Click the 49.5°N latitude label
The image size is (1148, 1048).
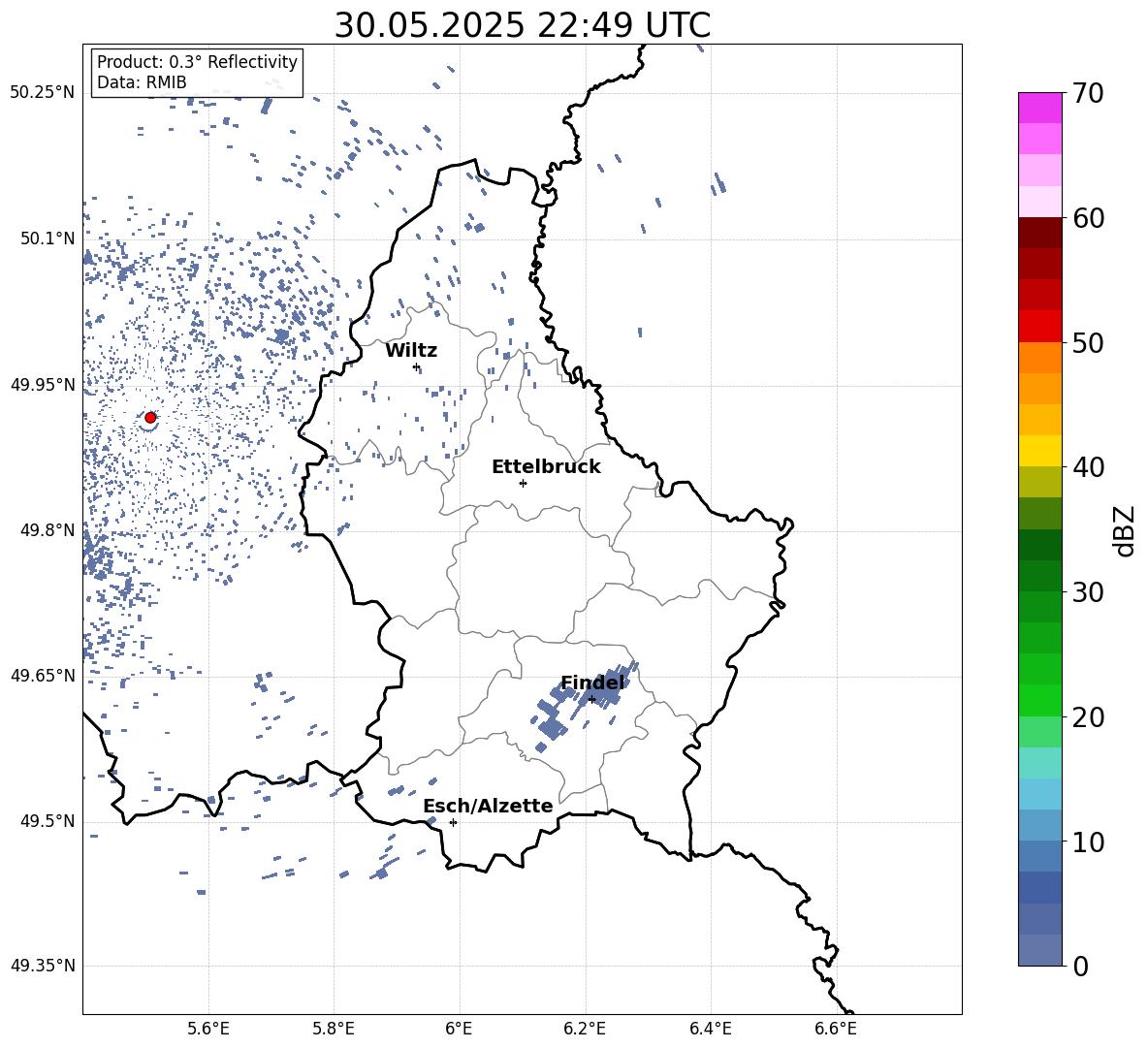pyautogui.click(x=48, y=821)
